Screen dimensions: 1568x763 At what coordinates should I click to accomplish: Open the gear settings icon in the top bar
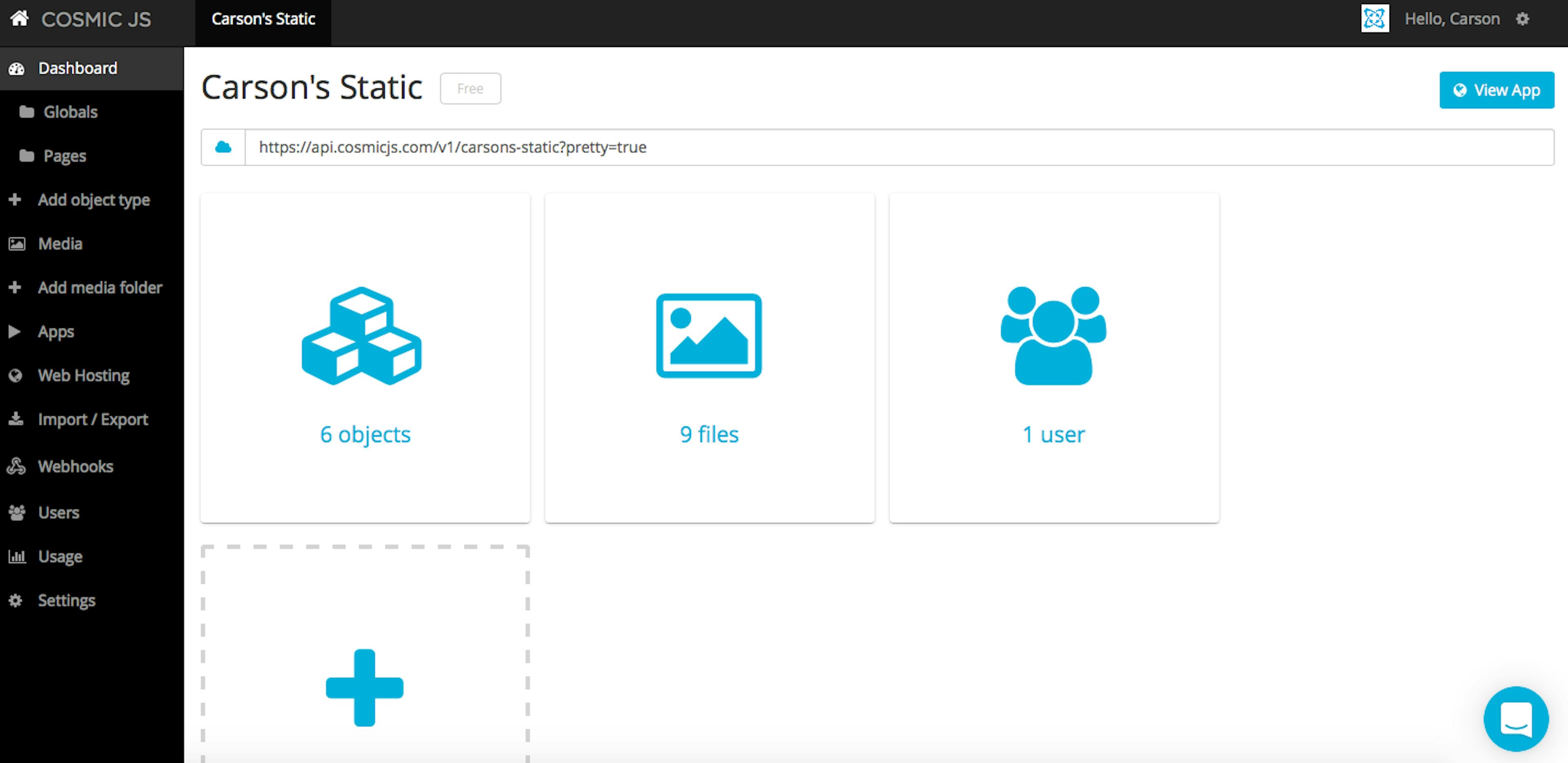coord(1522,19)
